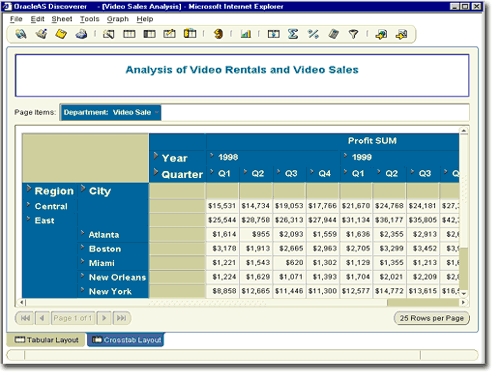Click the edit sheet pencil-table icon
Image resolution: width=498 pixels, height=375 pixels.
tap(169, 34)
